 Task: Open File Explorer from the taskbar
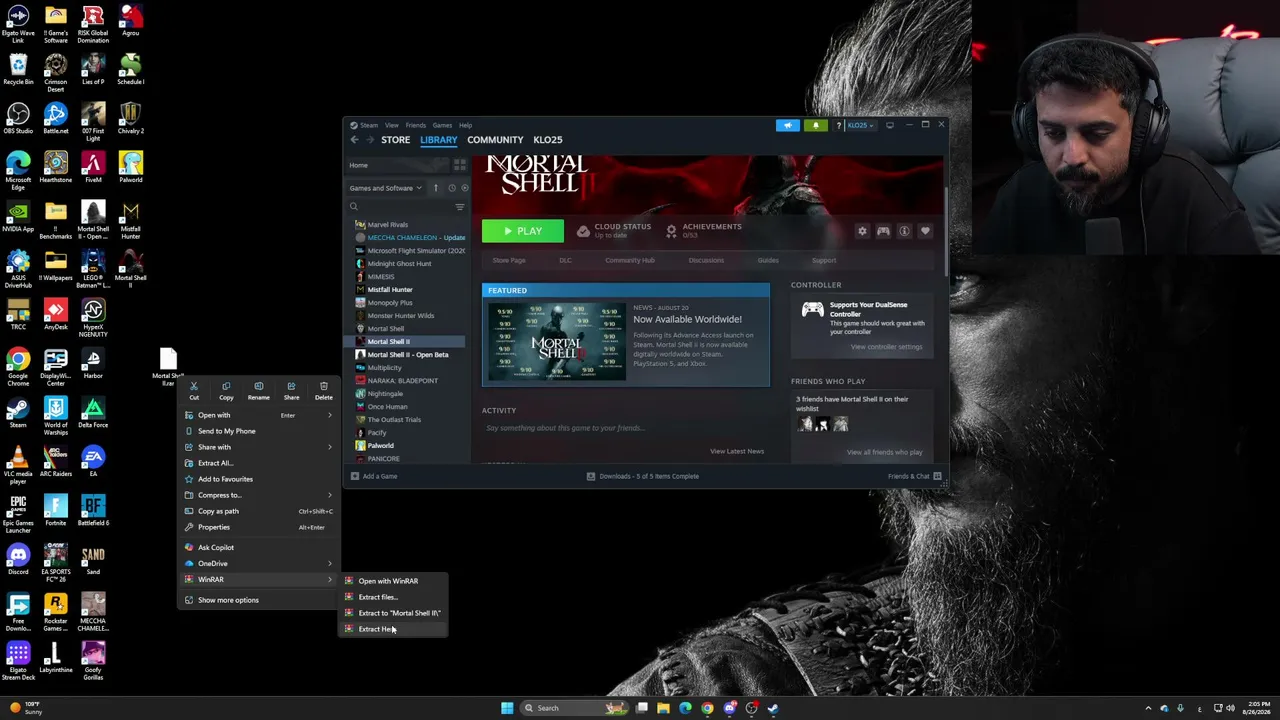(663, 708)
